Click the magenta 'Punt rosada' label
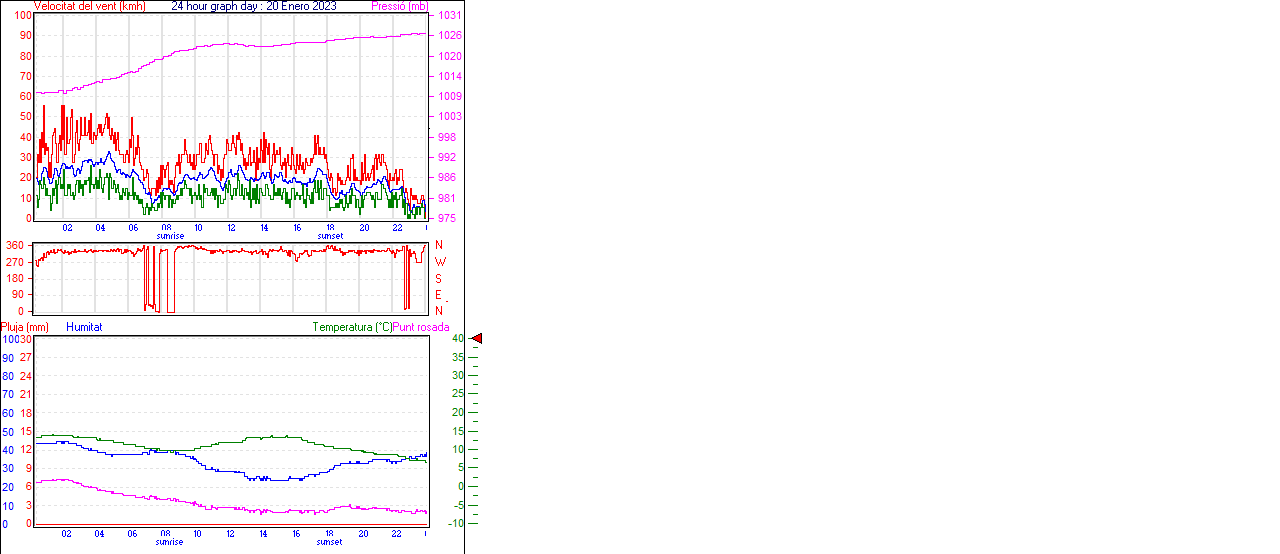 (x=421, y=327)
